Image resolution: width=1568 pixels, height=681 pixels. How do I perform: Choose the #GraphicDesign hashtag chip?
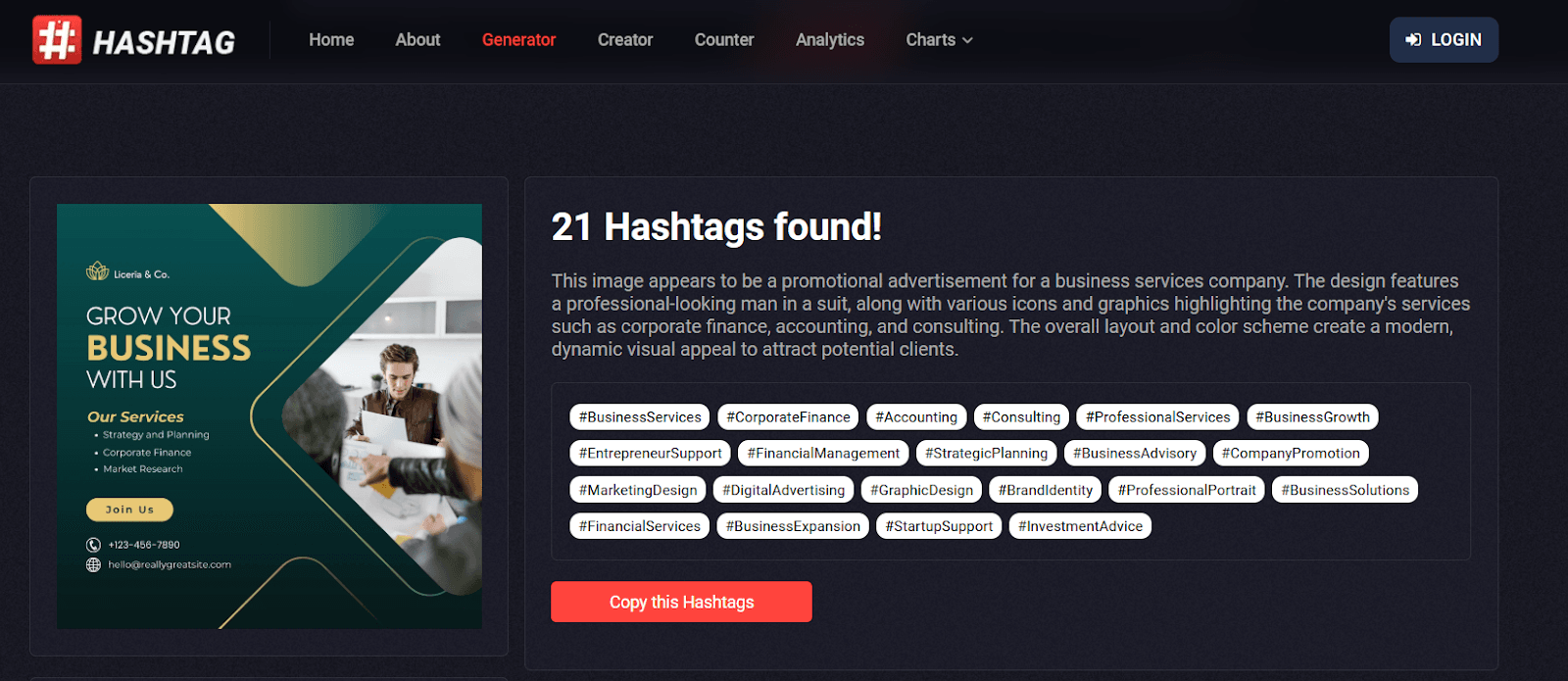point(921,490)
